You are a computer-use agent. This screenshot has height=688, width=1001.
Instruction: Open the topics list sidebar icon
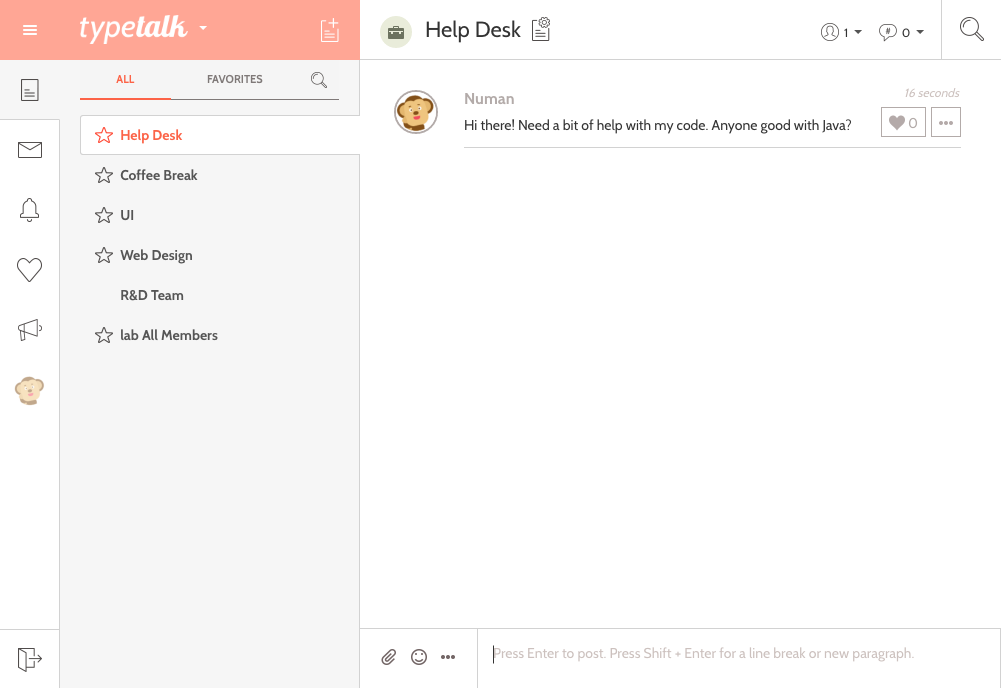[29, 90]
